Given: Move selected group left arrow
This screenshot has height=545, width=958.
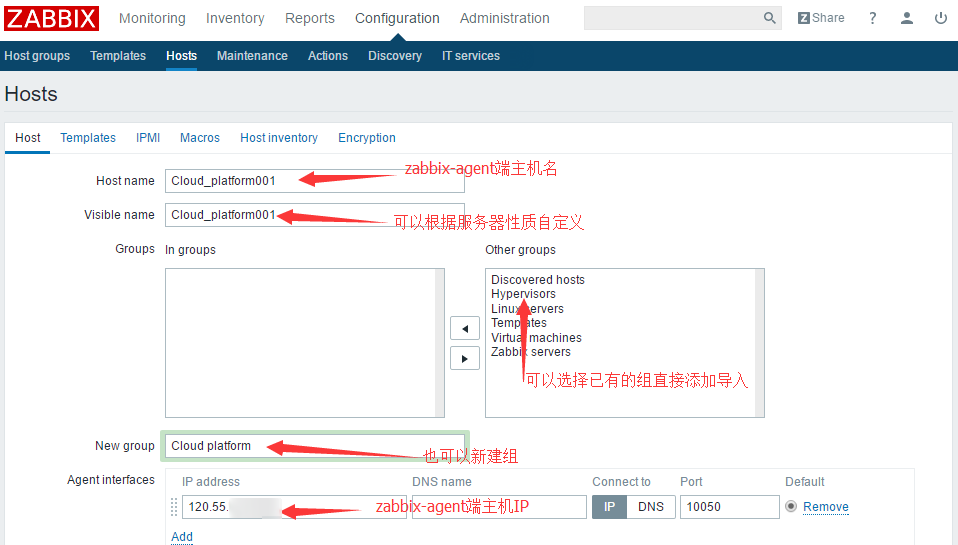Looking at the screenshot, I should coord(465,329).
